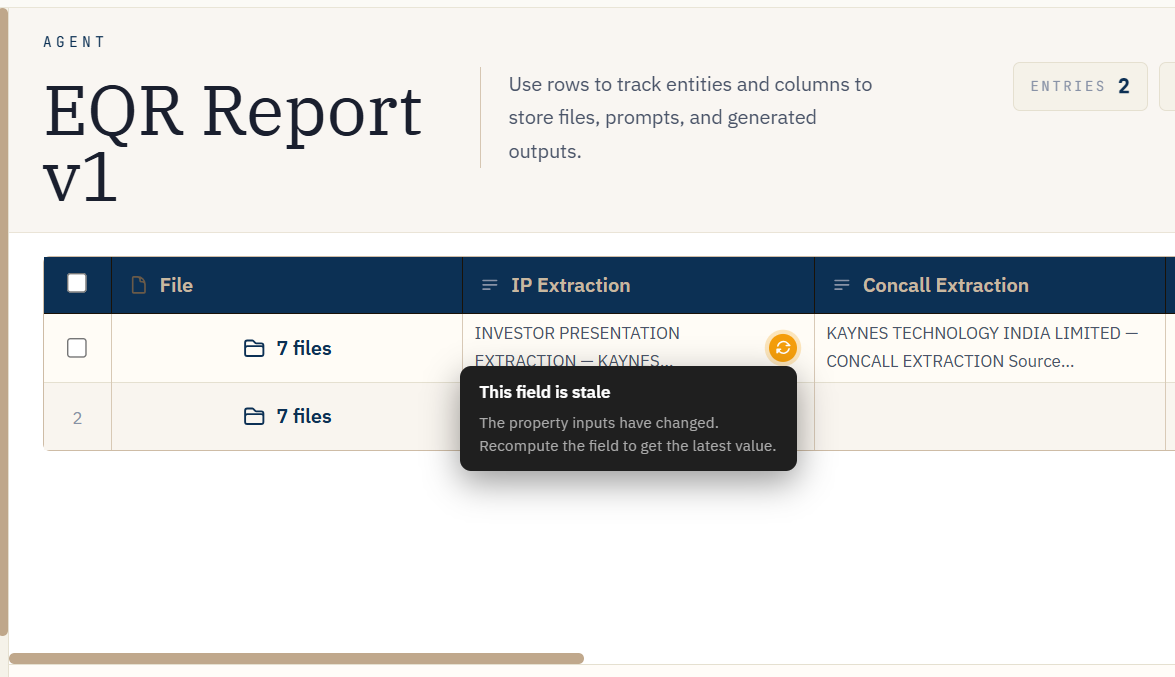
Task: Check the first row's selection checkbox
Action: click(76, 348)
